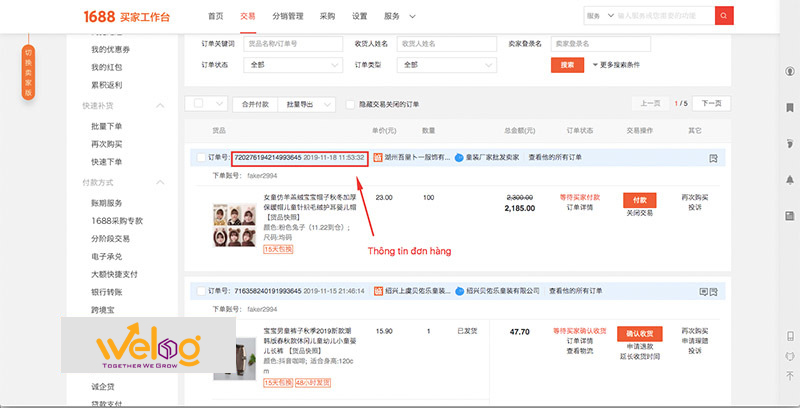Click the message icon on order 716358240191993645

click(703, 292)
